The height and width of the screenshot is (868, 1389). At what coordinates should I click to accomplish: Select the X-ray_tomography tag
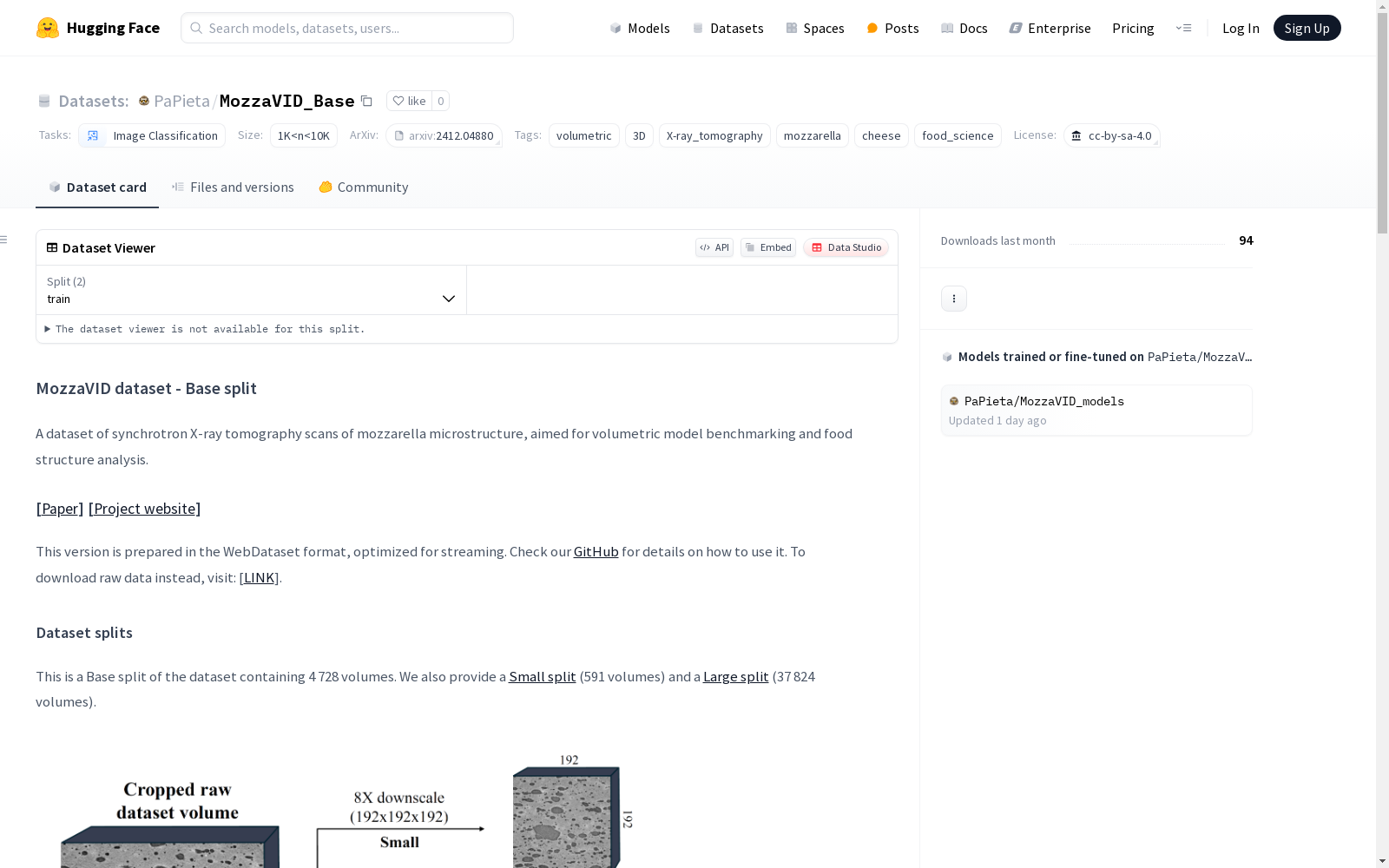pyautogui.click(x=714, y=135)
